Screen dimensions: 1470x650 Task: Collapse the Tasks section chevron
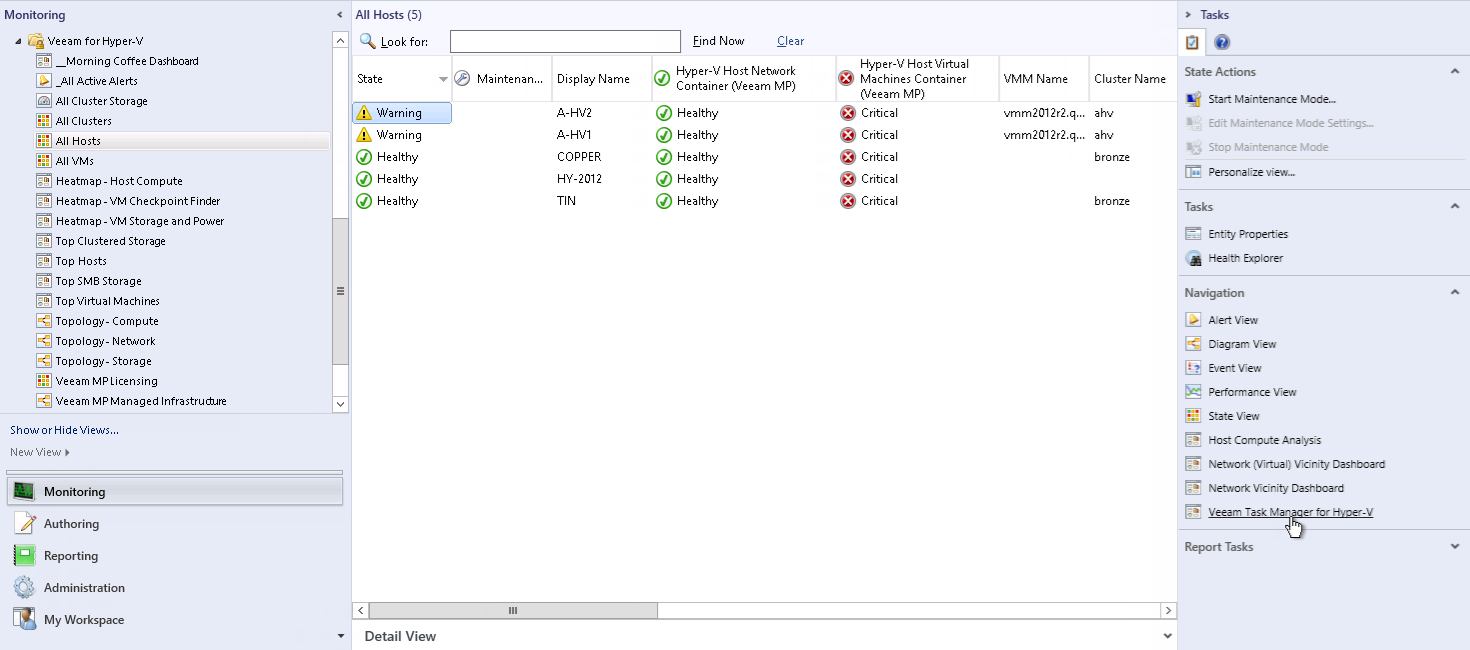click(1455, 207)
